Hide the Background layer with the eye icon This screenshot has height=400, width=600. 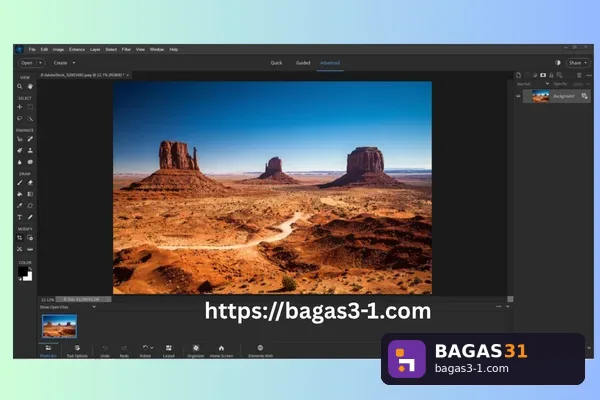tap(518, 96)
